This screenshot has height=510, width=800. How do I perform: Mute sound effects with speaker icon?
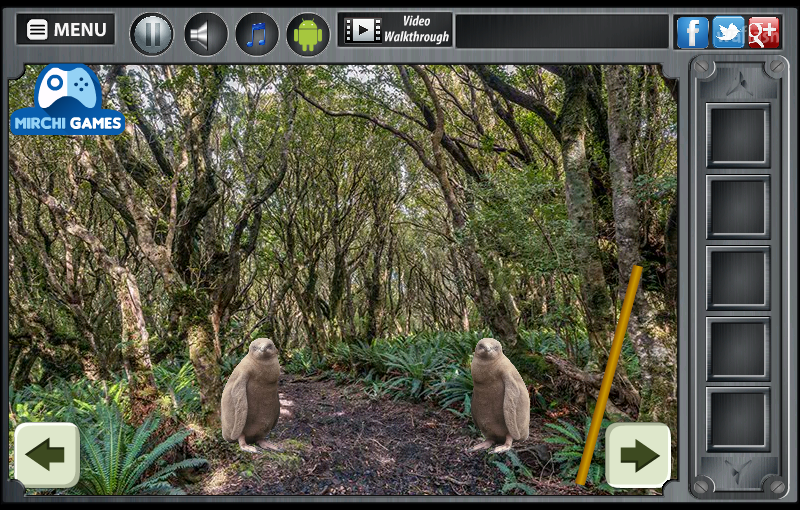[x=206, y=34]
